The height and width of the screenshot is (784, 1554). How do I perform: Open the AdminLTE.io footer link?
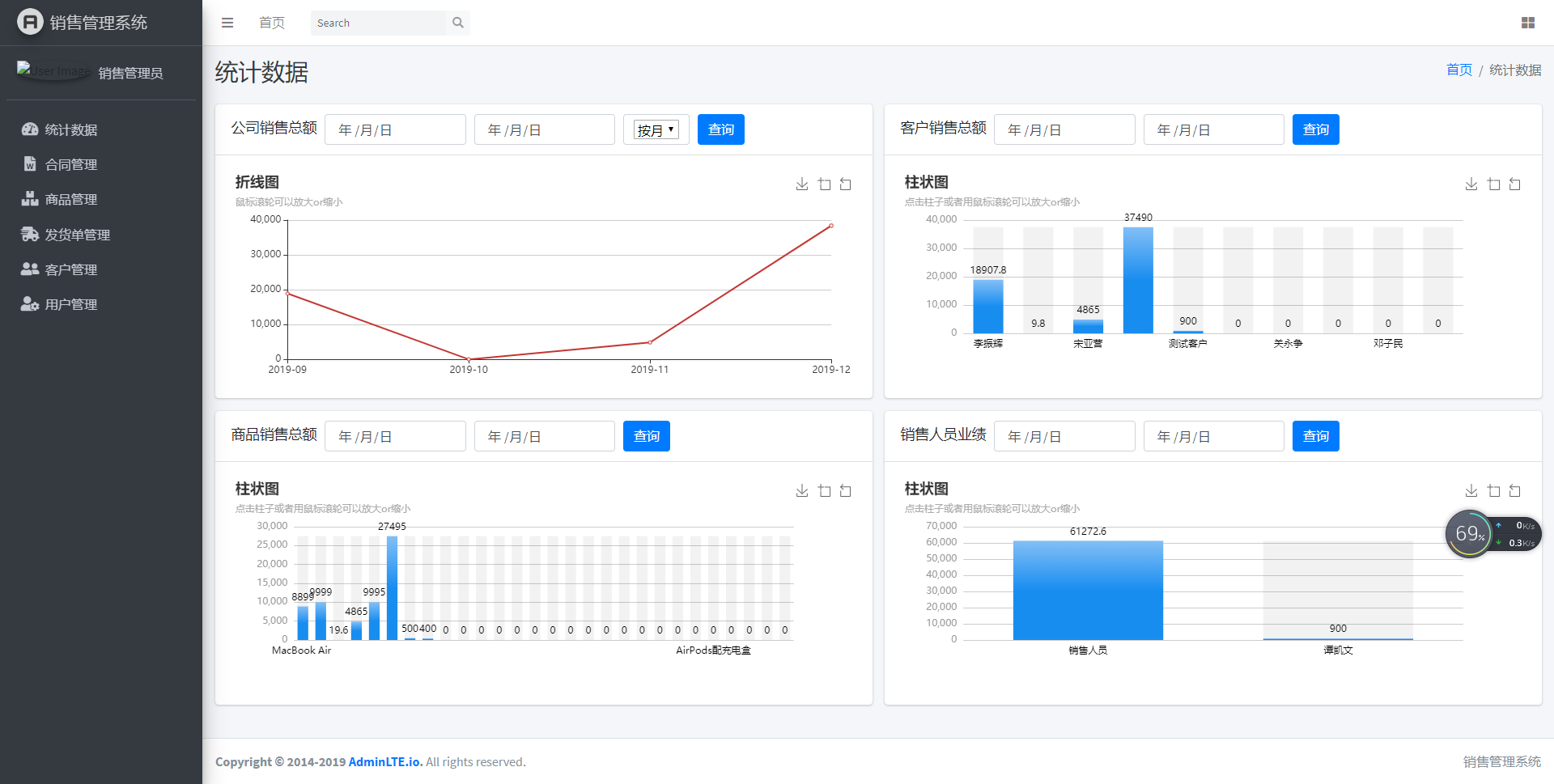[385, 761]
